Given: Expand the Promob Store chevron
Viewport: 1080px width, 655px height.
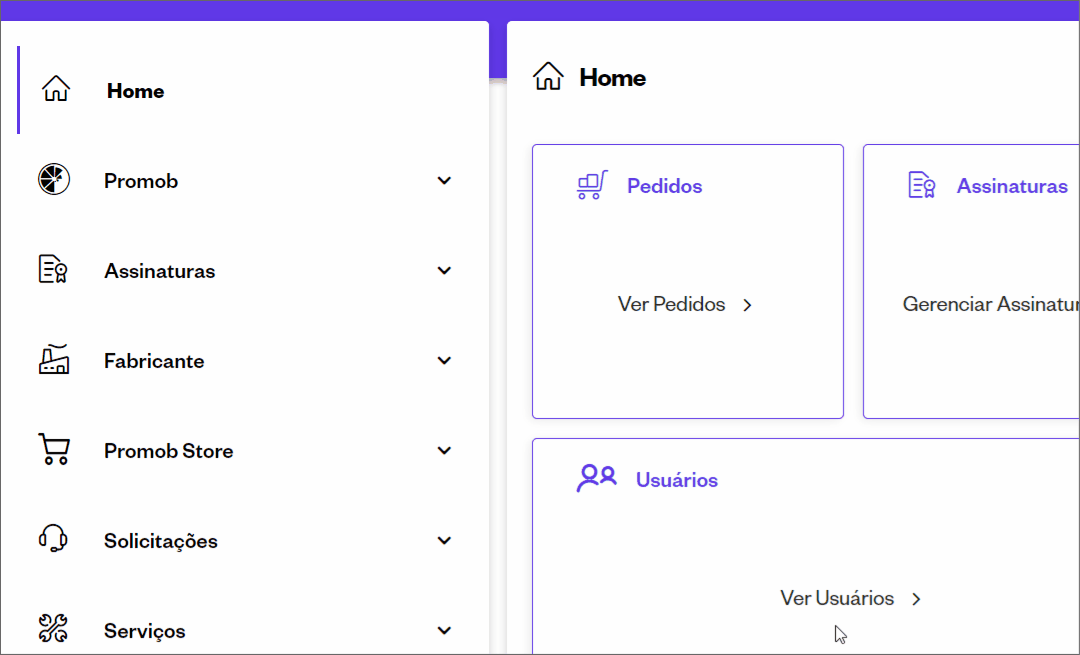Looking at the screenshot, I should pos(444,450).
